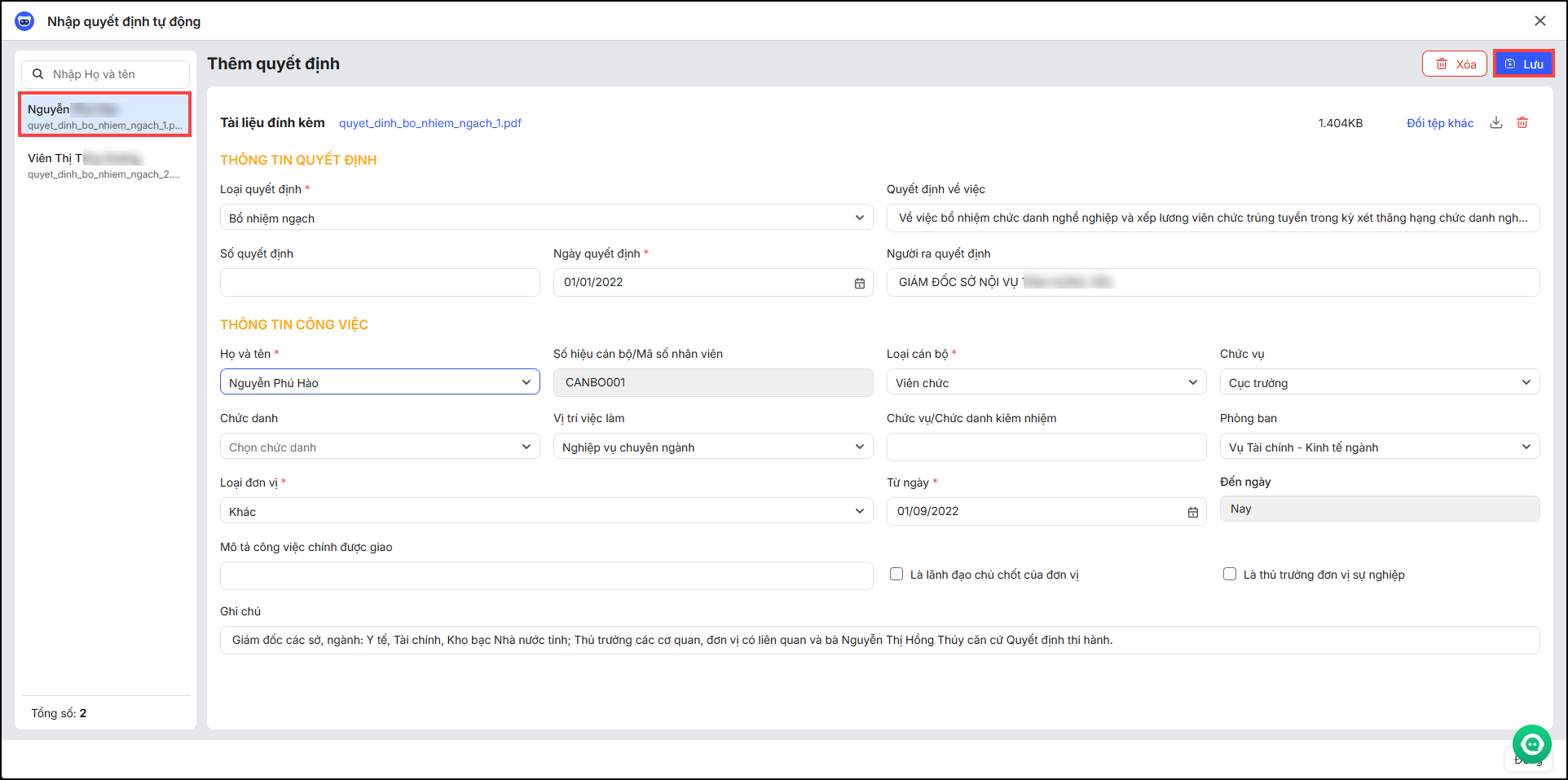This screenshot has height=780, width=1568.
Task: Check Là lãnh đạo chủ chốt của đơn vị
Action: coord(896,574)
